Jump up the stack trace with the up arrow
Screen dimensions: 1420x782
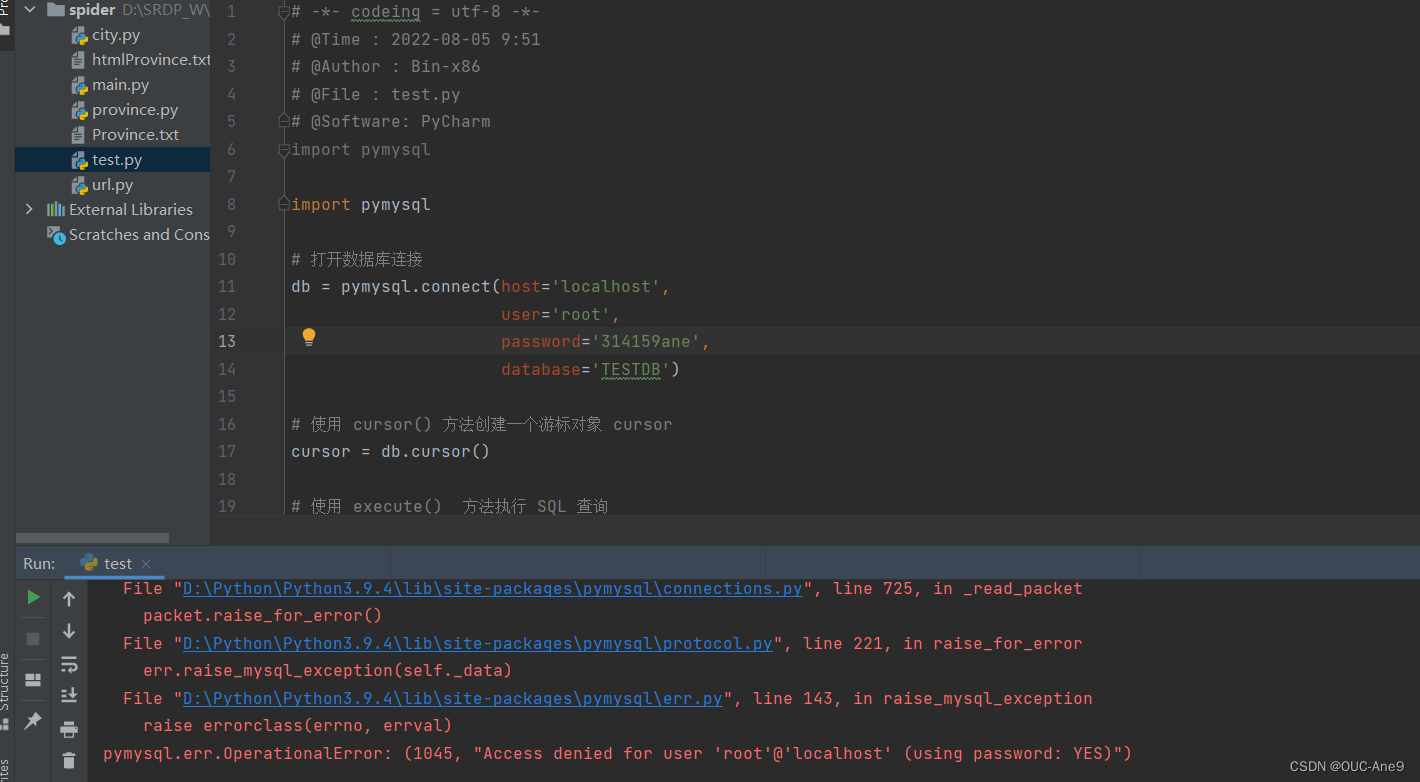tap(69, 599)
